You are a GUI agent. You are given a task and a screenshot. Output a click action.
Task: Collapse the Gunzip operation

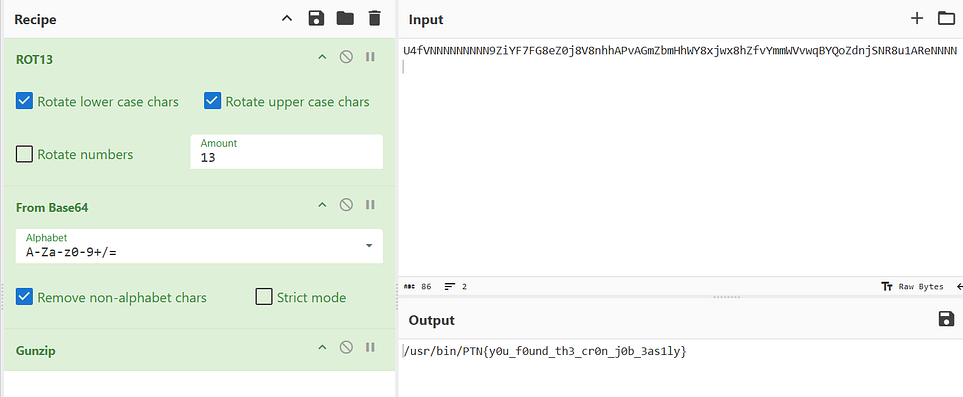[x=322, y=347]
